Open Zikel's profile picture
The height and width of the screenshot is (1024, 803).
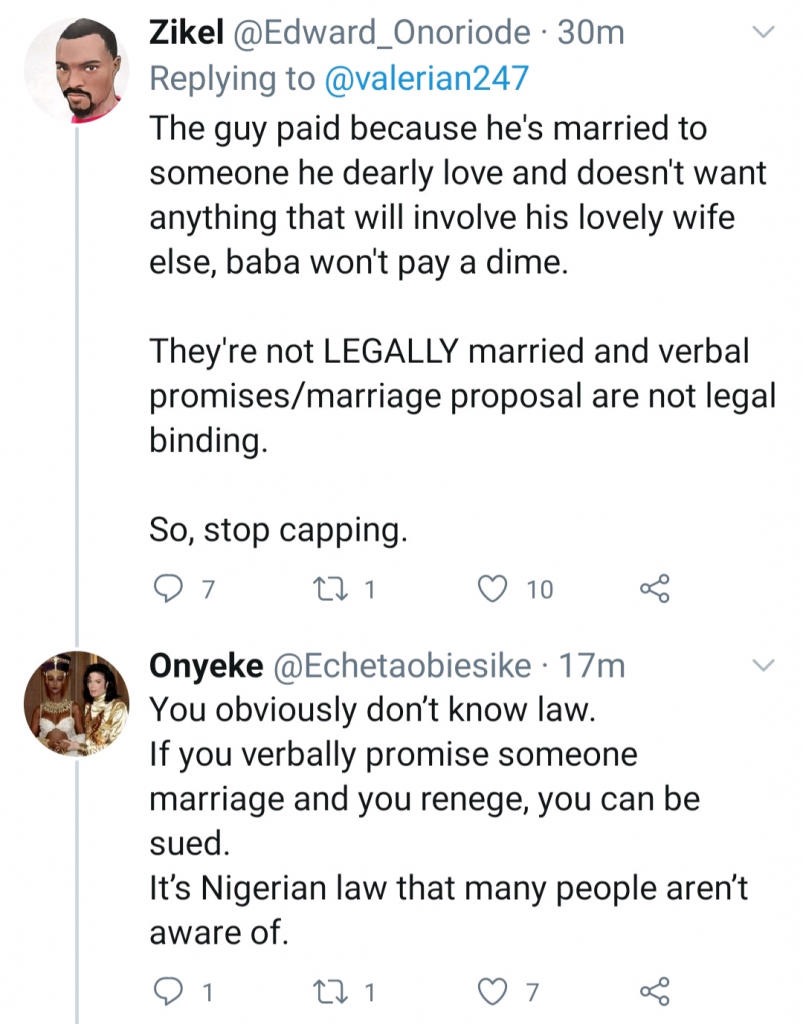tap(76, 72)
